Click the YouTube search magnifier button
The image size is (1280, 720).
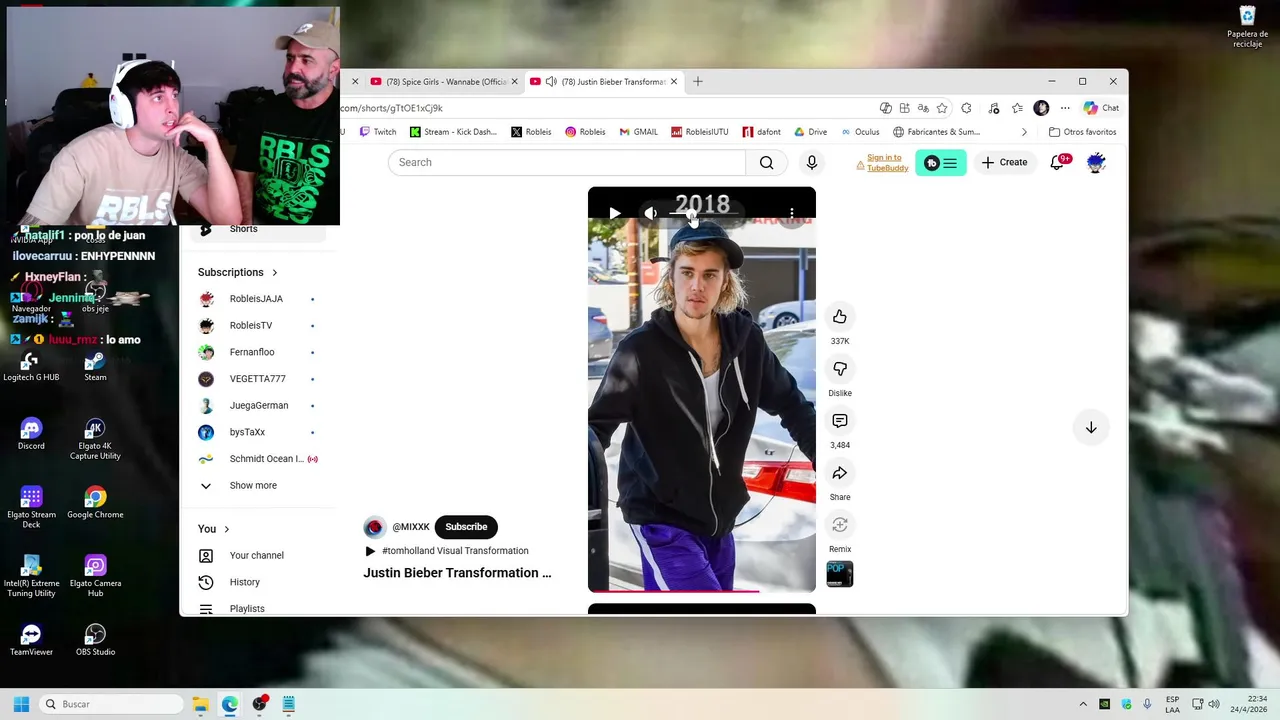point(766,162)
